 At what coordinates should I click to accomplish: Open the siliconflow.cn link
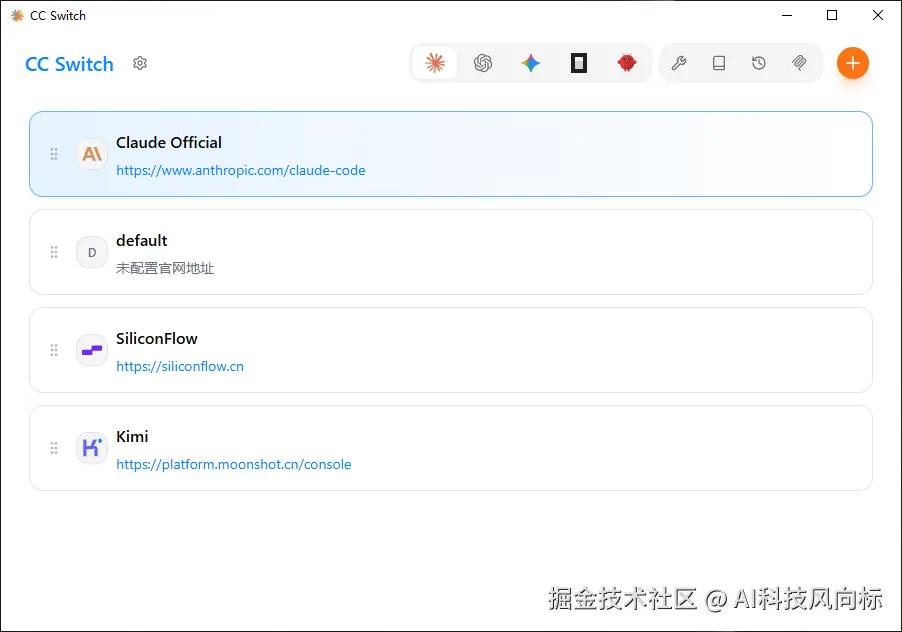(x=180, y=366)
